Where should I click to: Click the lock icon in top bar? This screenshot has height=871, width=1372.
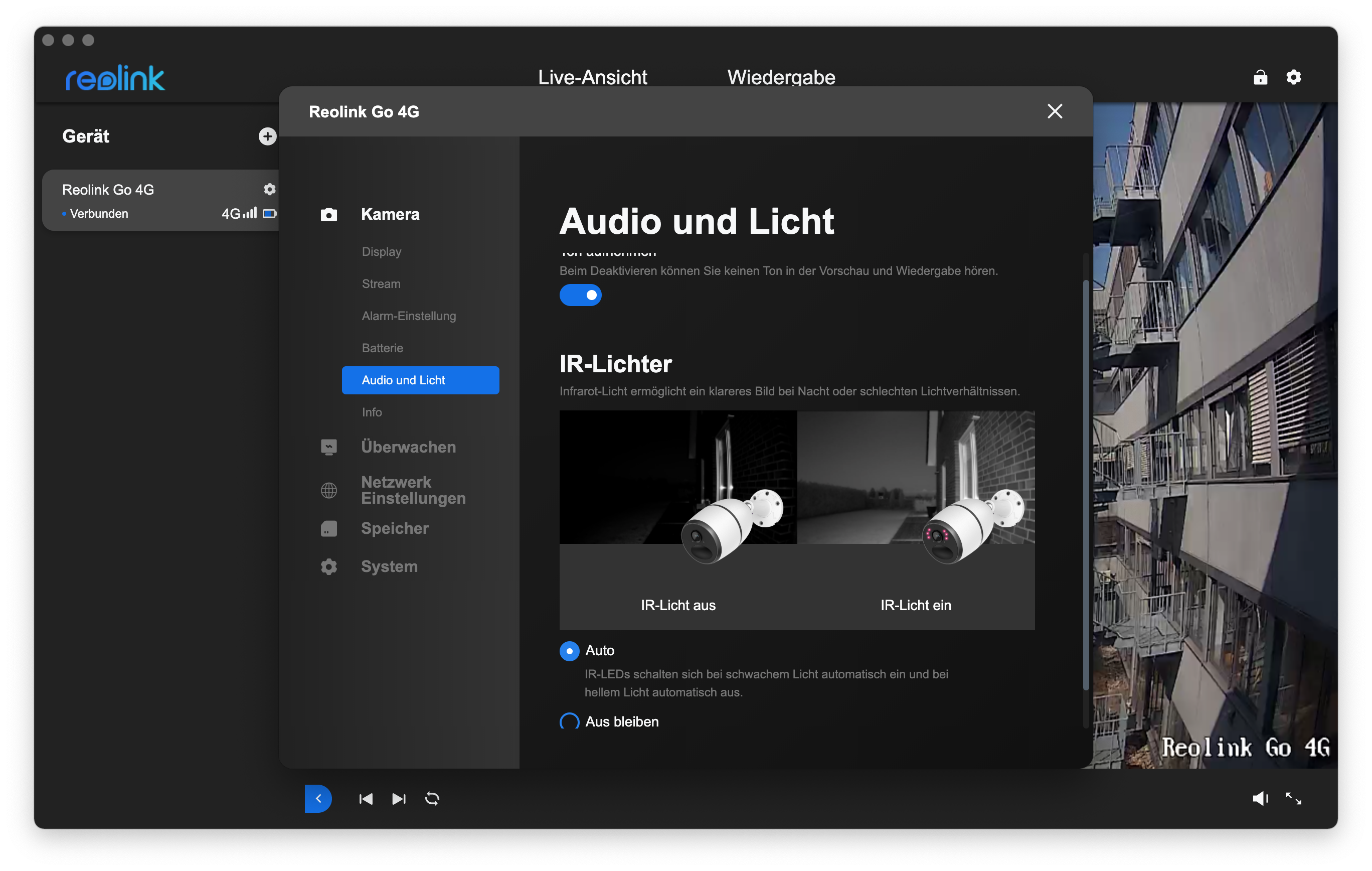pos(1260,78)
